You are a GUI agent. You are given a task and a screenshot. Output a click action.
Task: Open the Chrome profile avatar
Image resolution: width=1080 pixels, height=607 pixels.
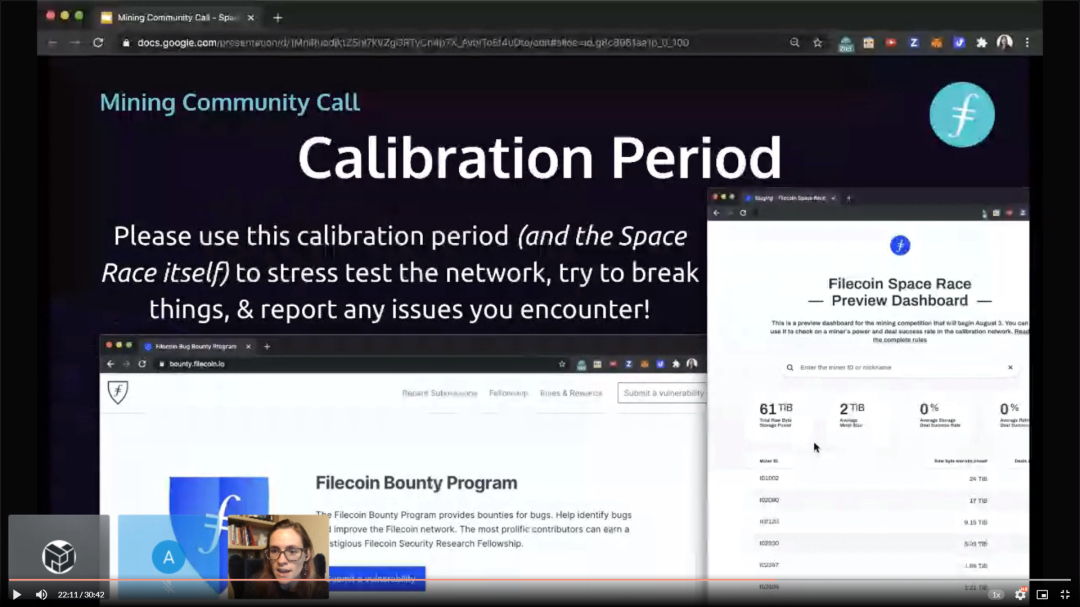[1005, 43]
